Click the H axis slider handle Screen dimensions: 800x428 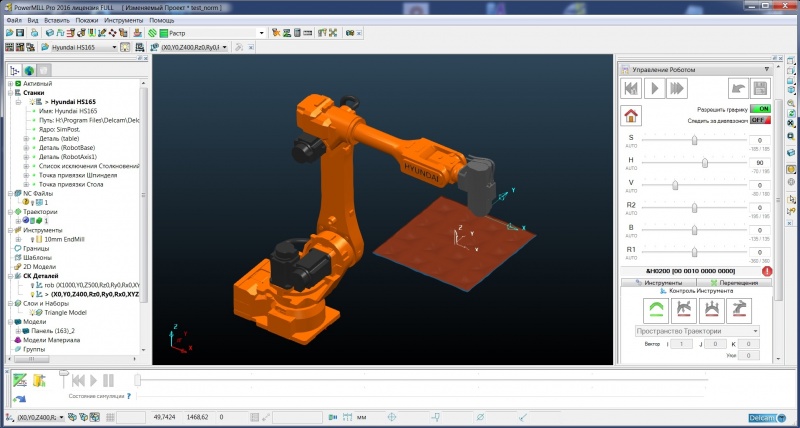point(705,163)
